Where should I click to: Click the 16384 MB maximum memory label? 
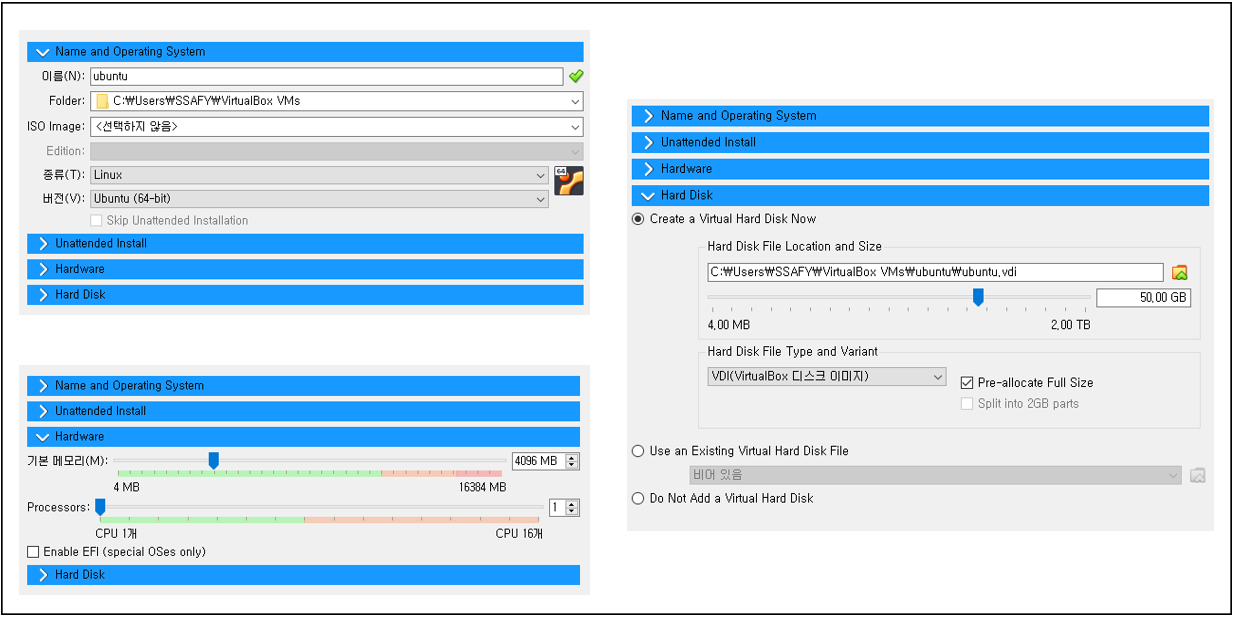(482, 487)
